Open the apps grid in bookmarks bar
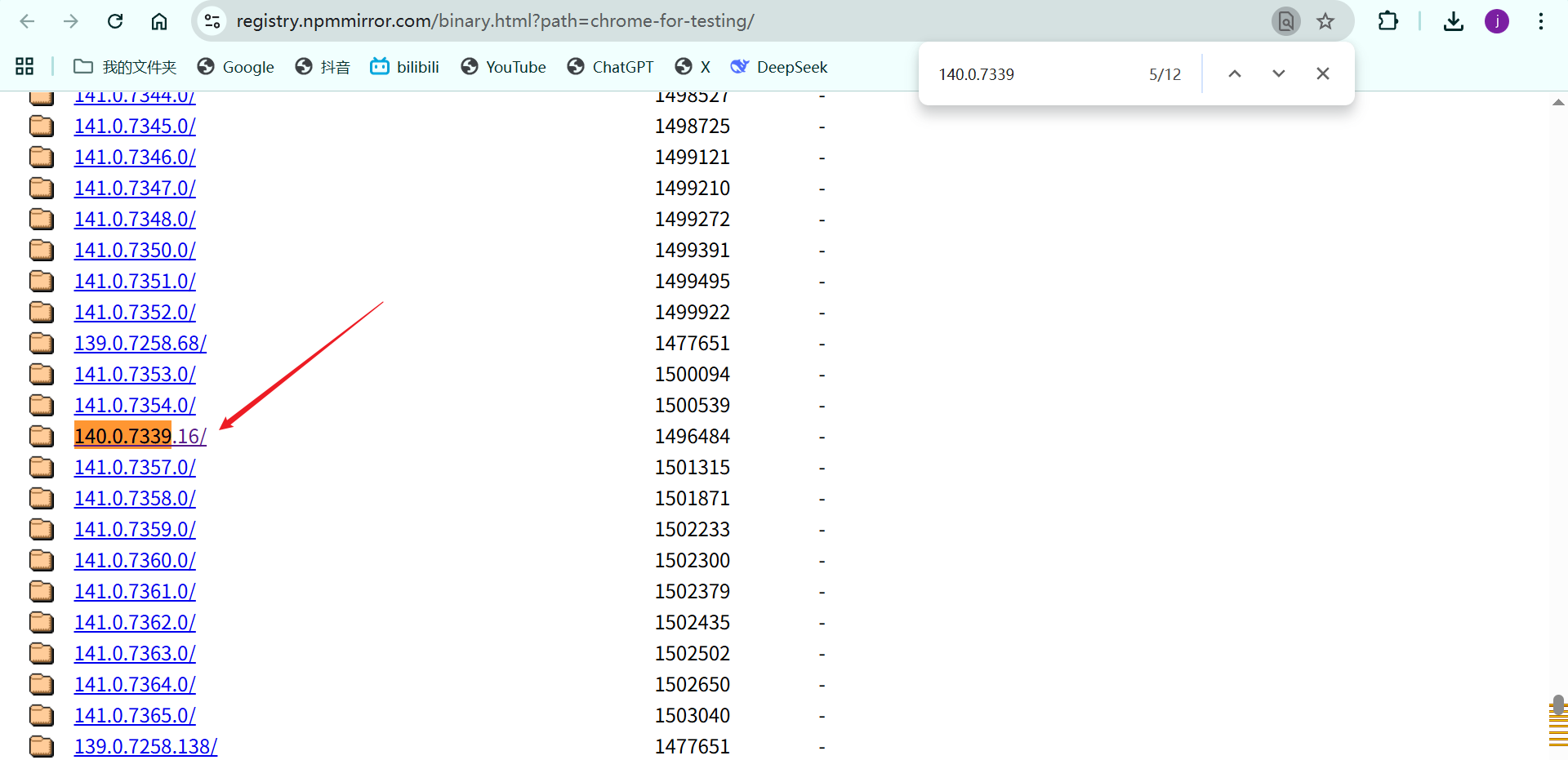This screenshot has width=1568, height=760. click(24, 67)
